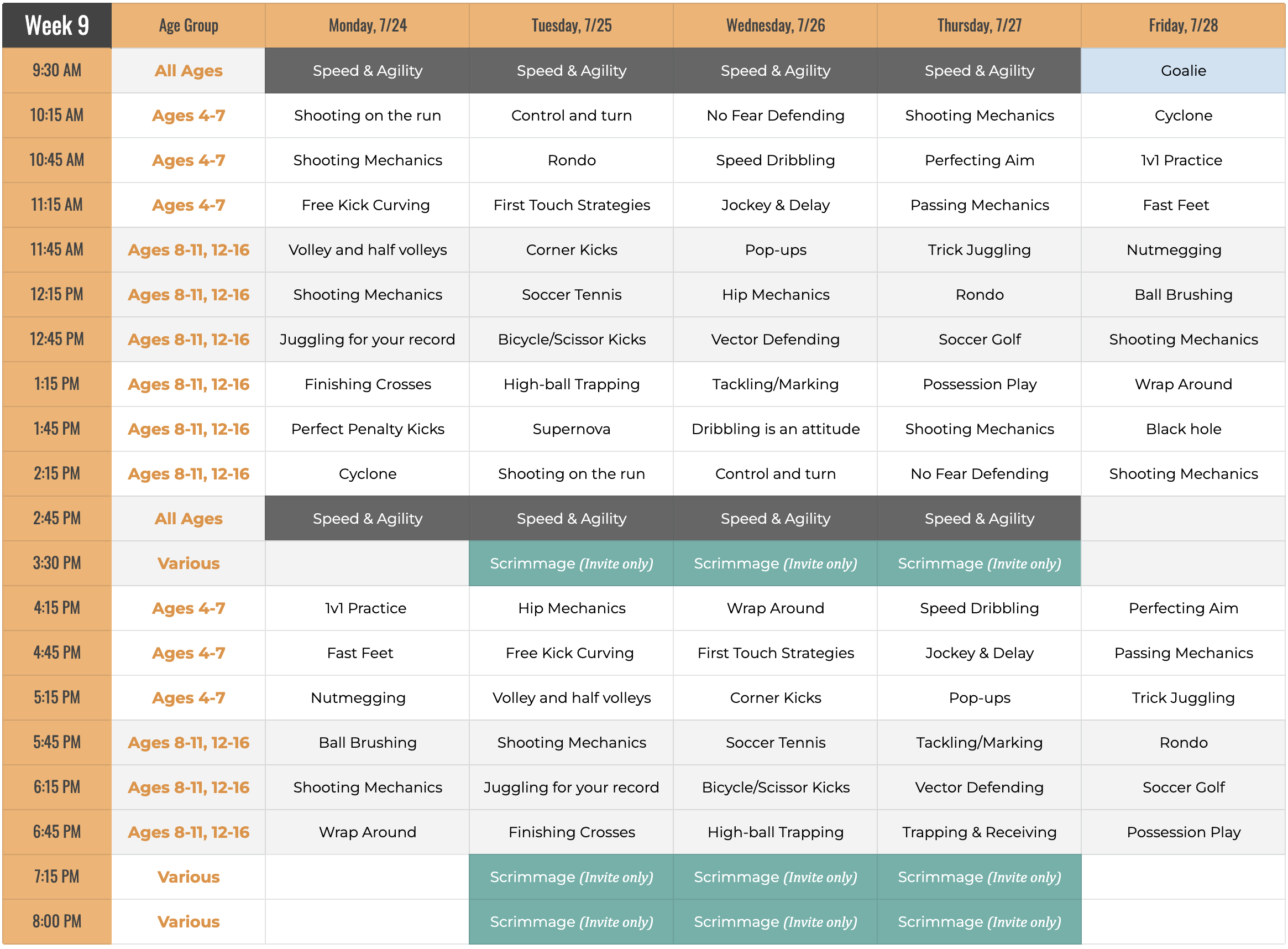Click Speed & Agility at 2:45 PM Wednesday
The width and height of the screenshot is (1288, 949).
775,519
